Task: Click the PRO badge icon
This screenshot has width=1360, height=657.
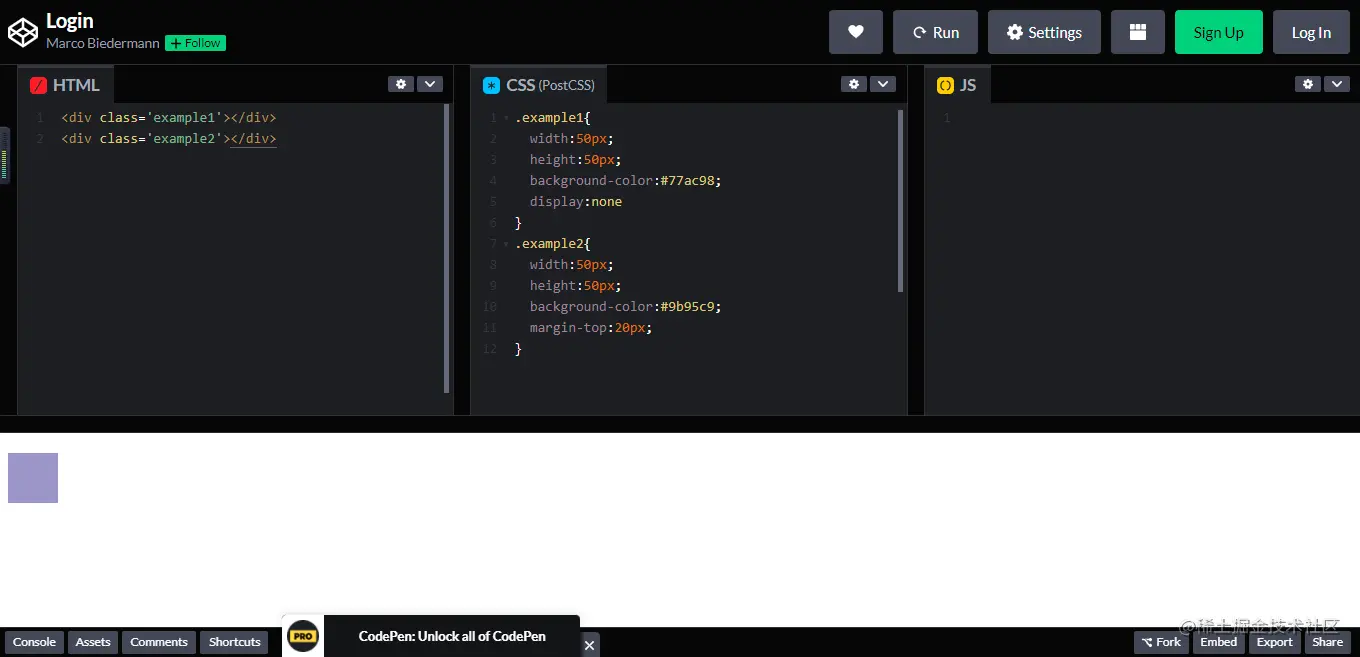Action: click(x=303, y=636)
